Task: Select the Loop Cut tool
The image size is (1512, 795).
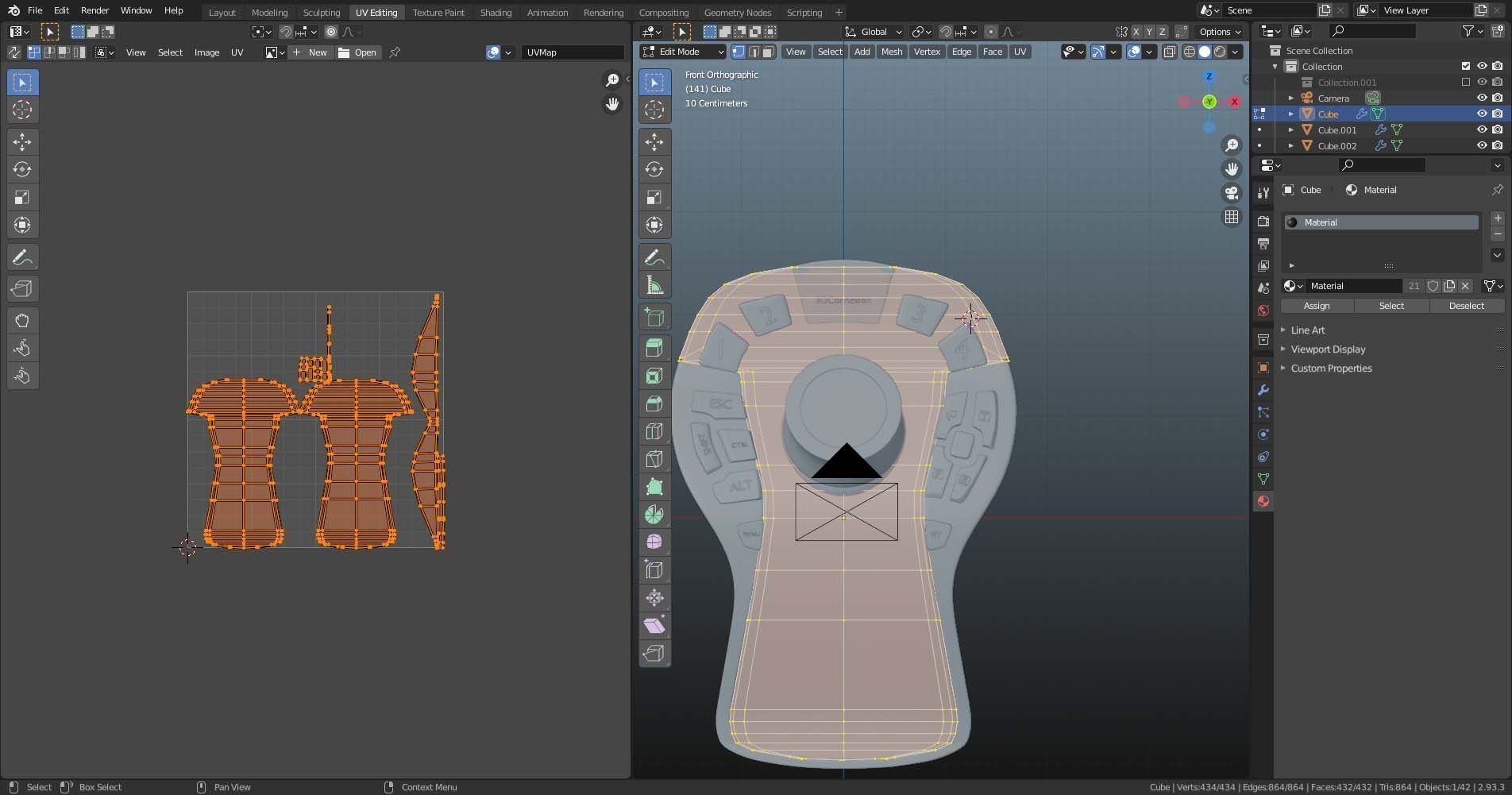Action: pos(654,431)
